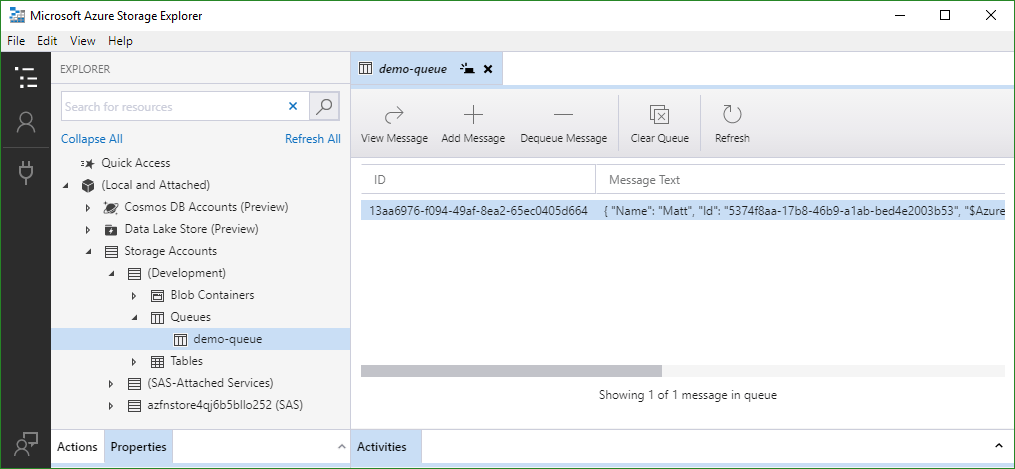Collapse the Queues node
Viewport: 1015px width, 469px height.
tap(135, 318)
